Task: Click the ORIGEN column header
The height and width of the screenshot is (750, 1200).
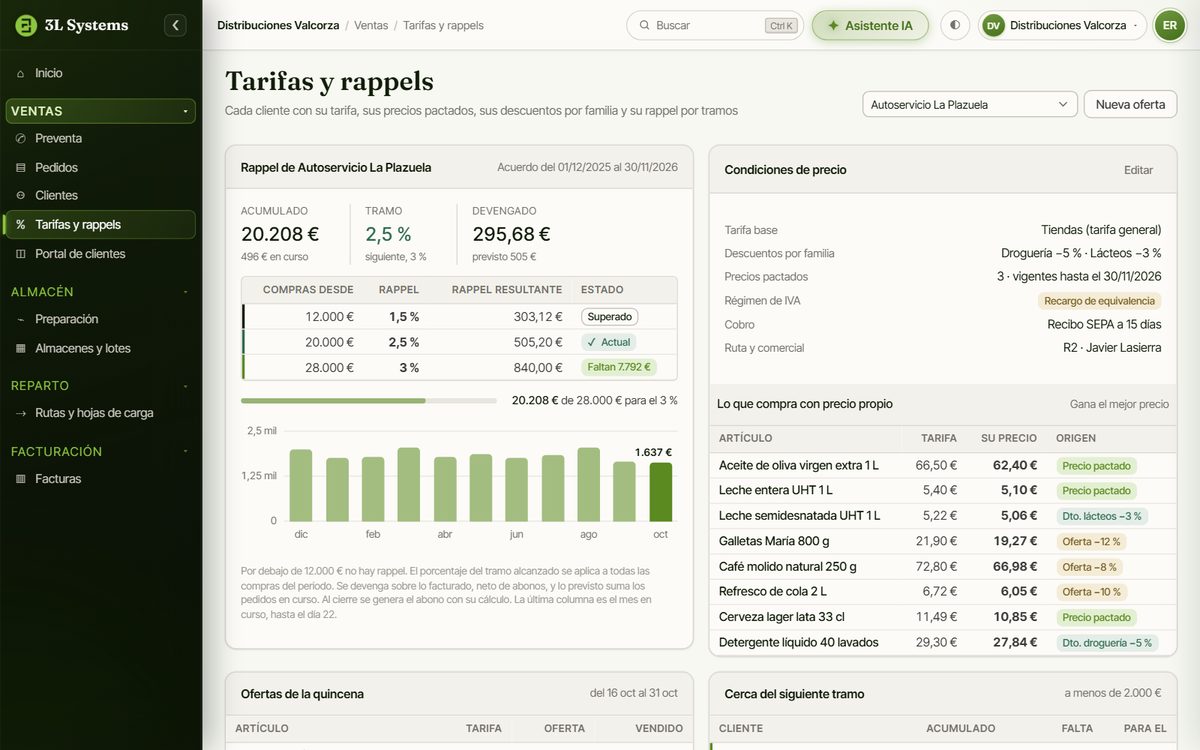Action: [x=1076, y=438]
